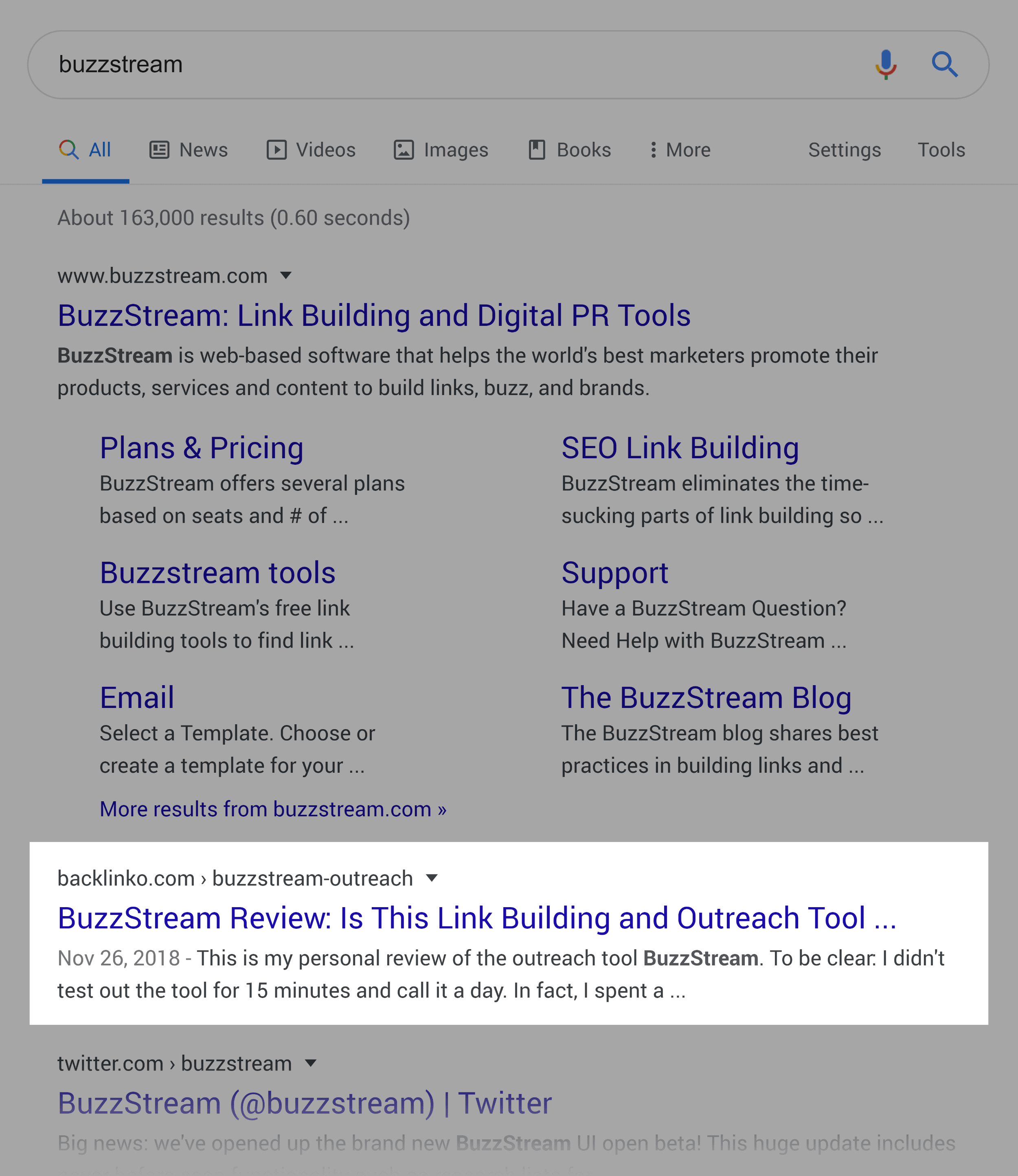
Task: Open the BuzzStream Review backlinko result
Action: tap(477, 918)
